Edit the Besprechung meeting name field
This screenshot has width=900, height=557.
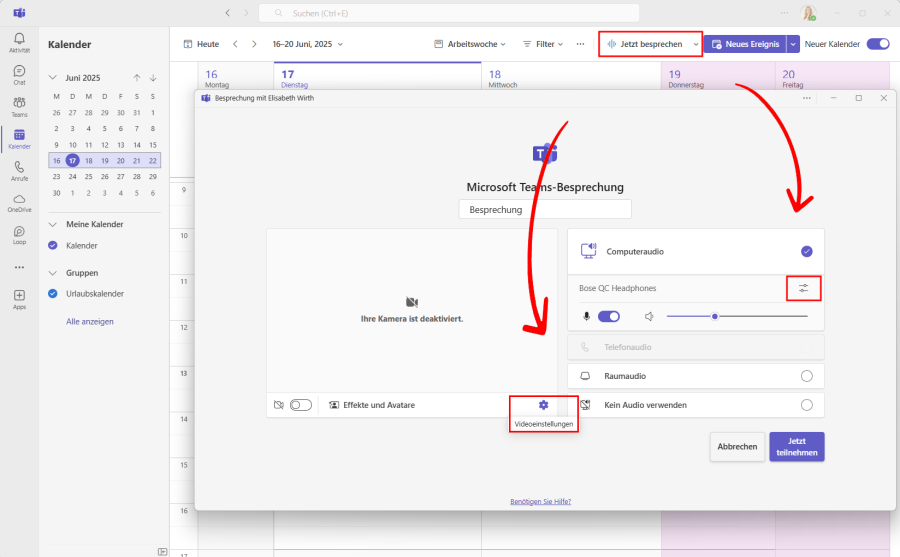coord(545,210)
